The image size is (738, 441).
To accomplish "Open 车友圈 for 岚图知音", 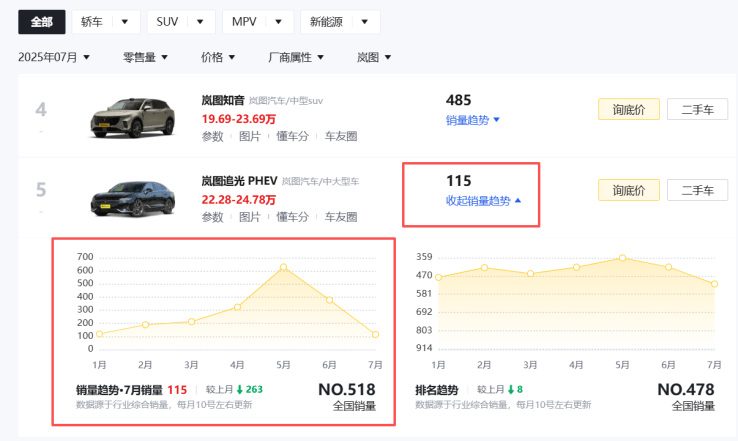I will 341,136.
